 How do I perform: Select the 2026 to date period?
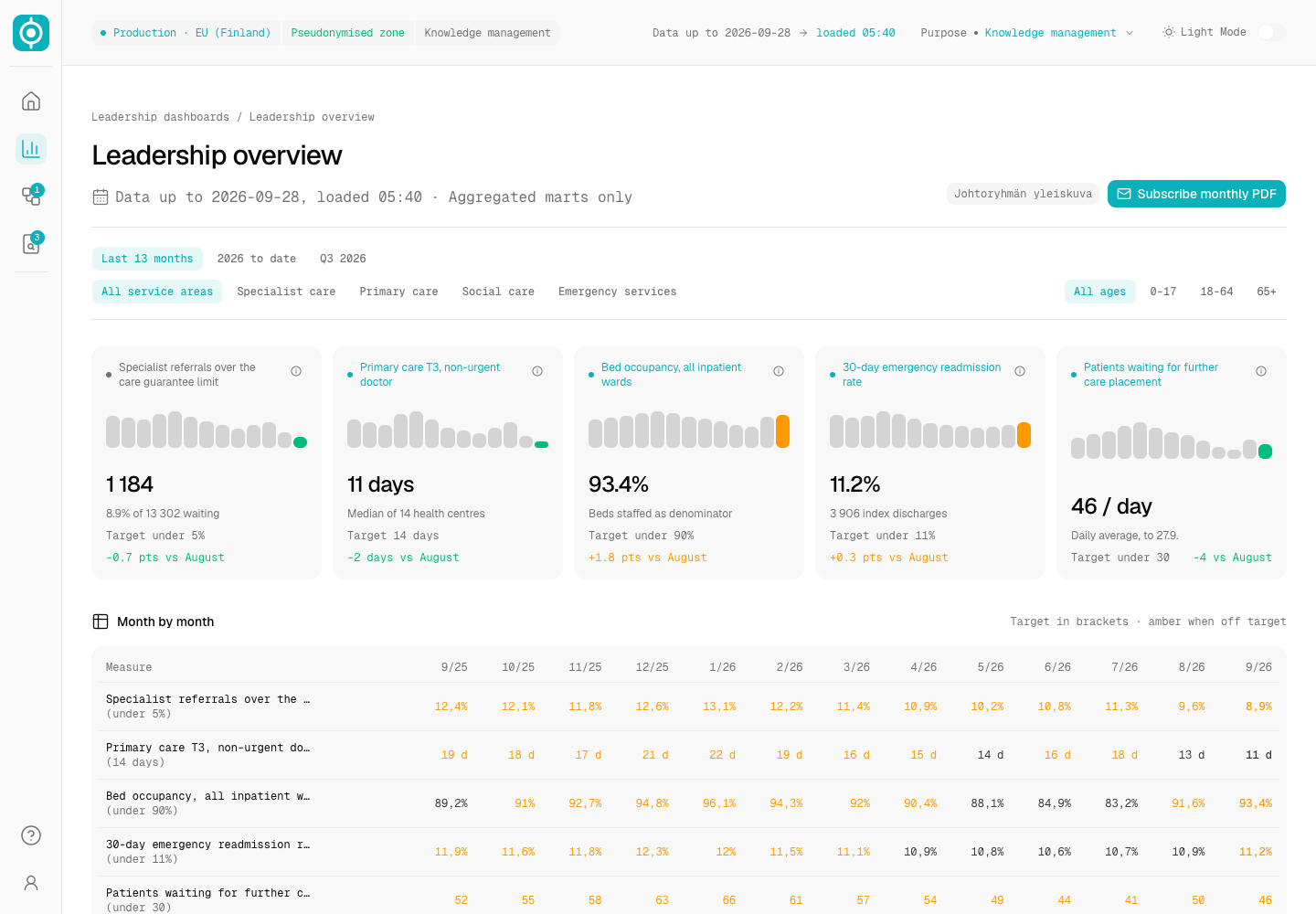pyautogui.click(x=257, y=259)
